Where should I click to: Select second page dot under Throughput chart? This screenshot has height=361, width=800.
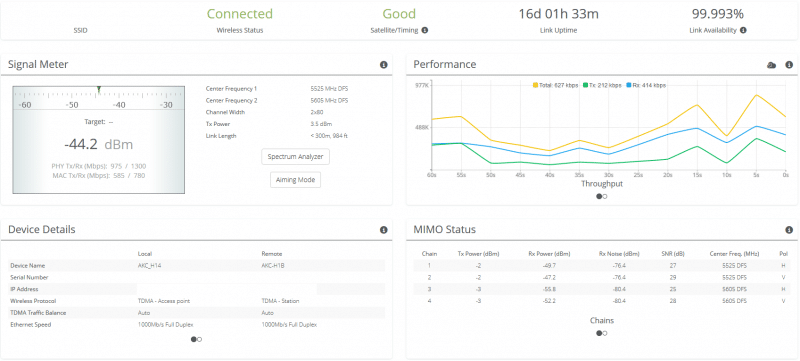pyautogui.click(x=605, y=196)
